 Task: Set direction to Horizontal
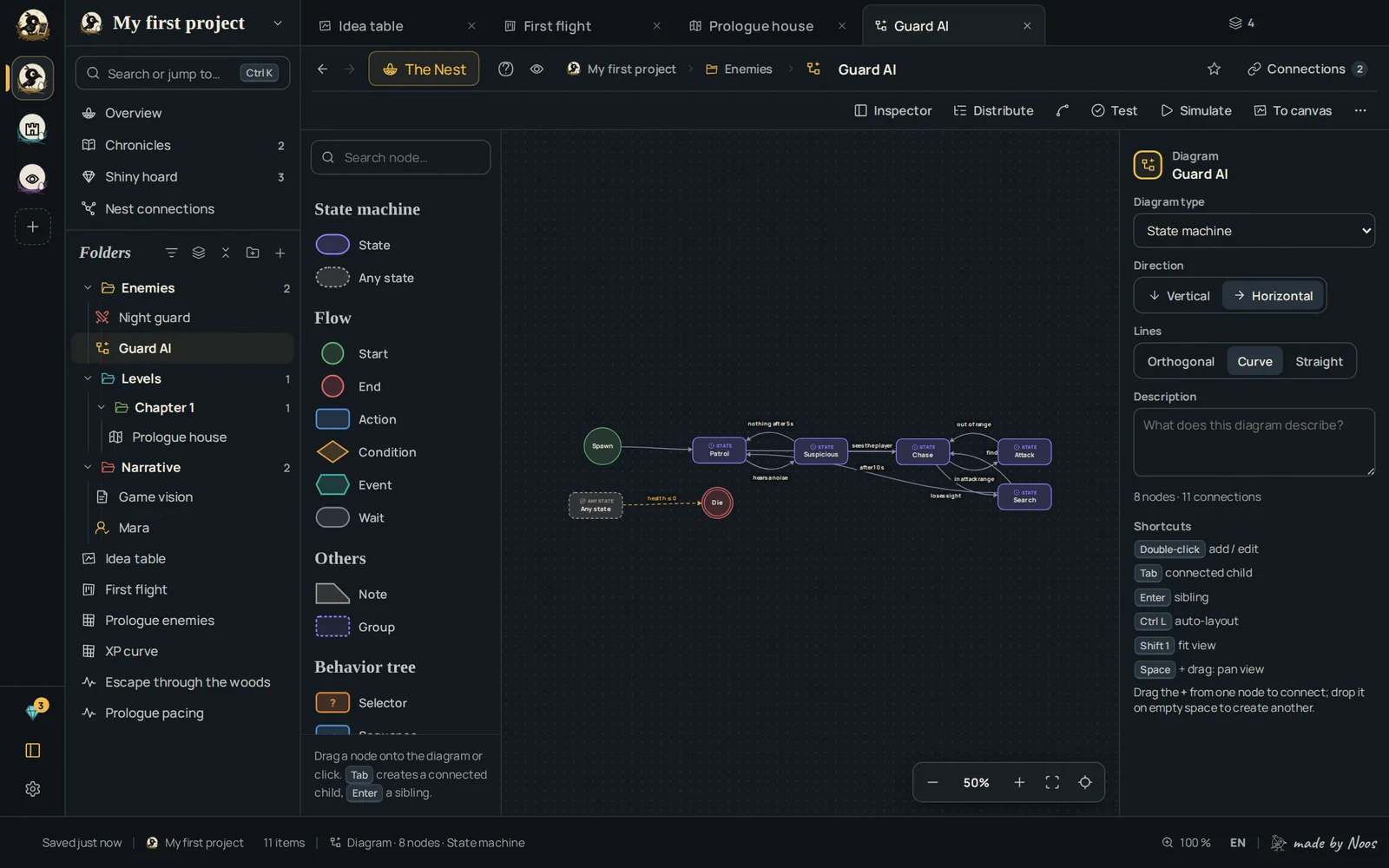[x=1274, y=295]
